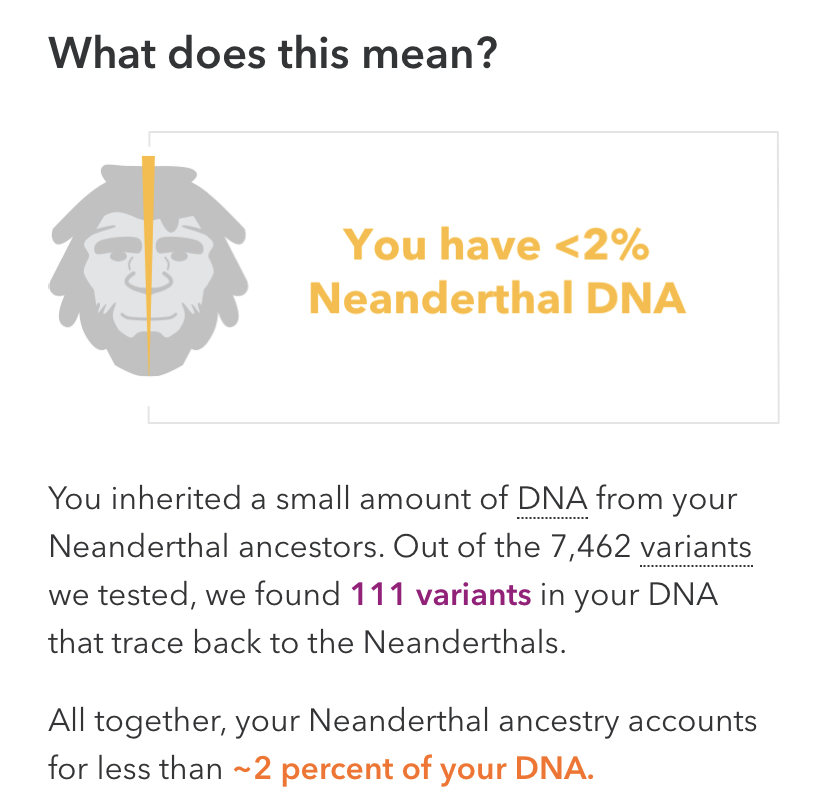Open the dotted-underlined DNA glossary term
The image size is (828, 801).
click(552, 499)
